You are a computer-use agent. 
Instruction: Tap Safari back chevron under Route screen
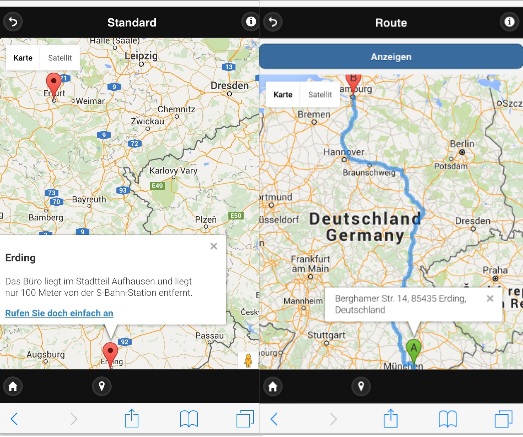point(274,419)
